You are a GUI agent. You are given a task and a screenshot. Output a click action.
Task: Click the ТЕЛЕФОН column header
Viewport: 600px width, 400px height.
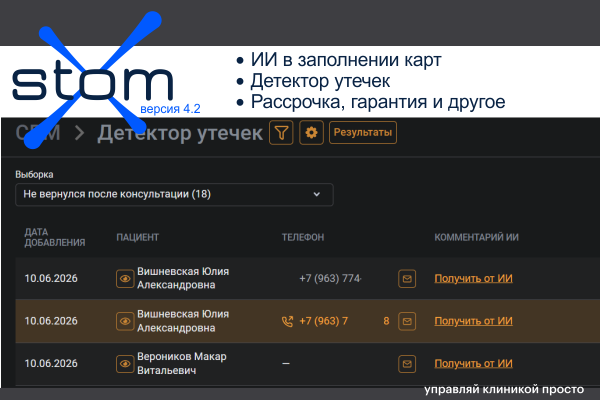(303, 237)
